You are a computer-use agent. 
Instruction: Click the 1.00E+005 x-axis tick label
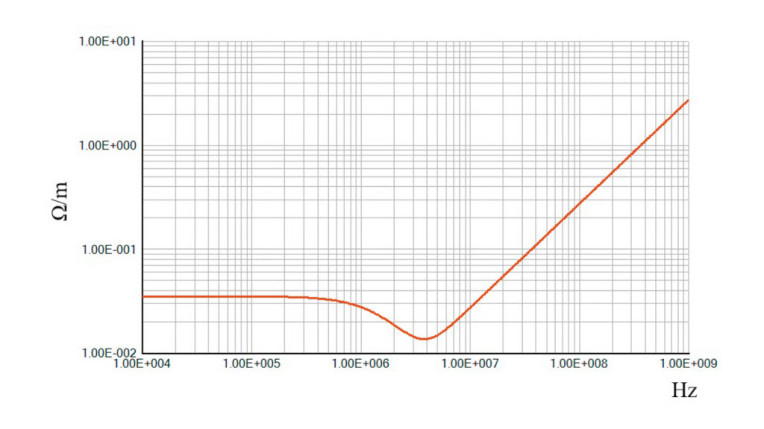click(254, 365)
